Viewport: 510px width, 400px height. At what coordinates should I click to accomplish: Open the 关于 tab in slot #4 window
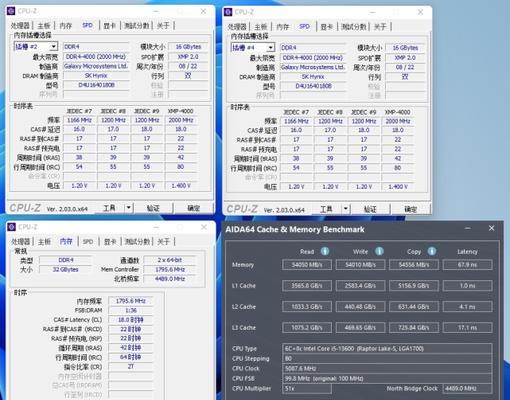[x=380, y=26]
